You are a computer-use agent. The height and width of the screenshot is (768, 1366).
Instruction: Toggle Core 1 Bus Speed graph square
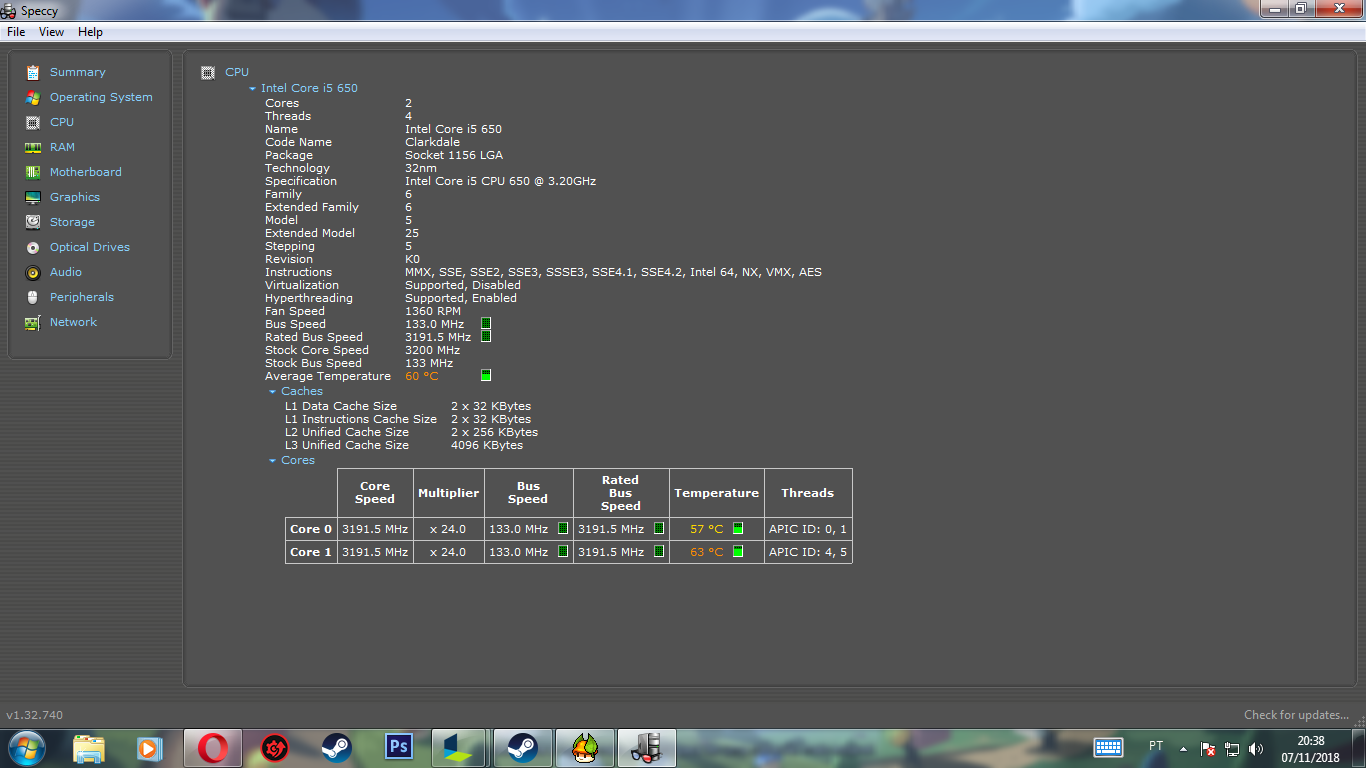(x=563, y=552)
